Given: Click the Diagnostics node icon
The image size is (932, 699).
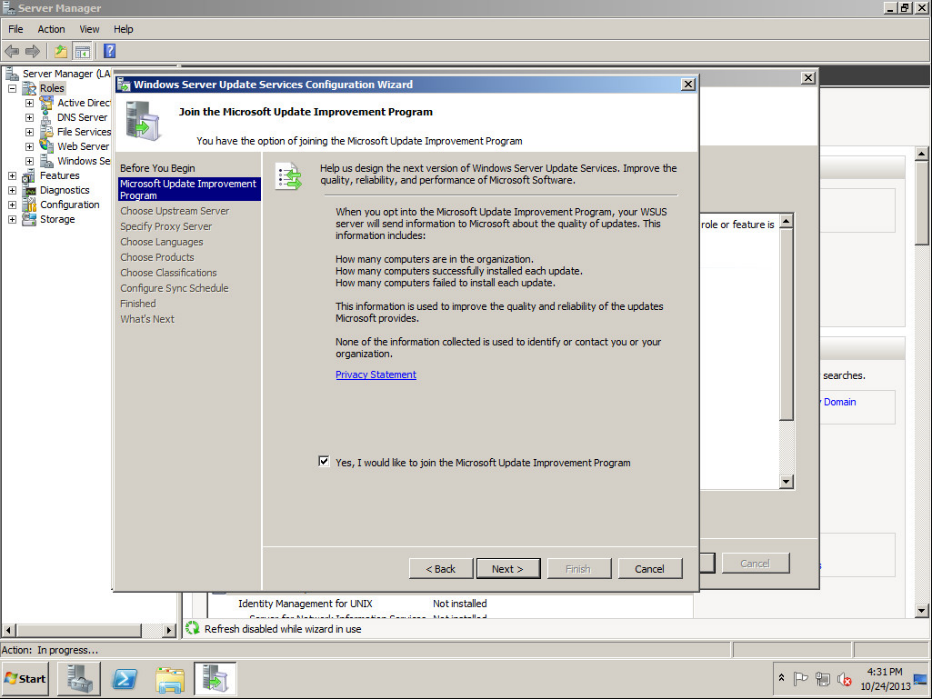Looking at the screenshot, I should click(x=29, y=190).
